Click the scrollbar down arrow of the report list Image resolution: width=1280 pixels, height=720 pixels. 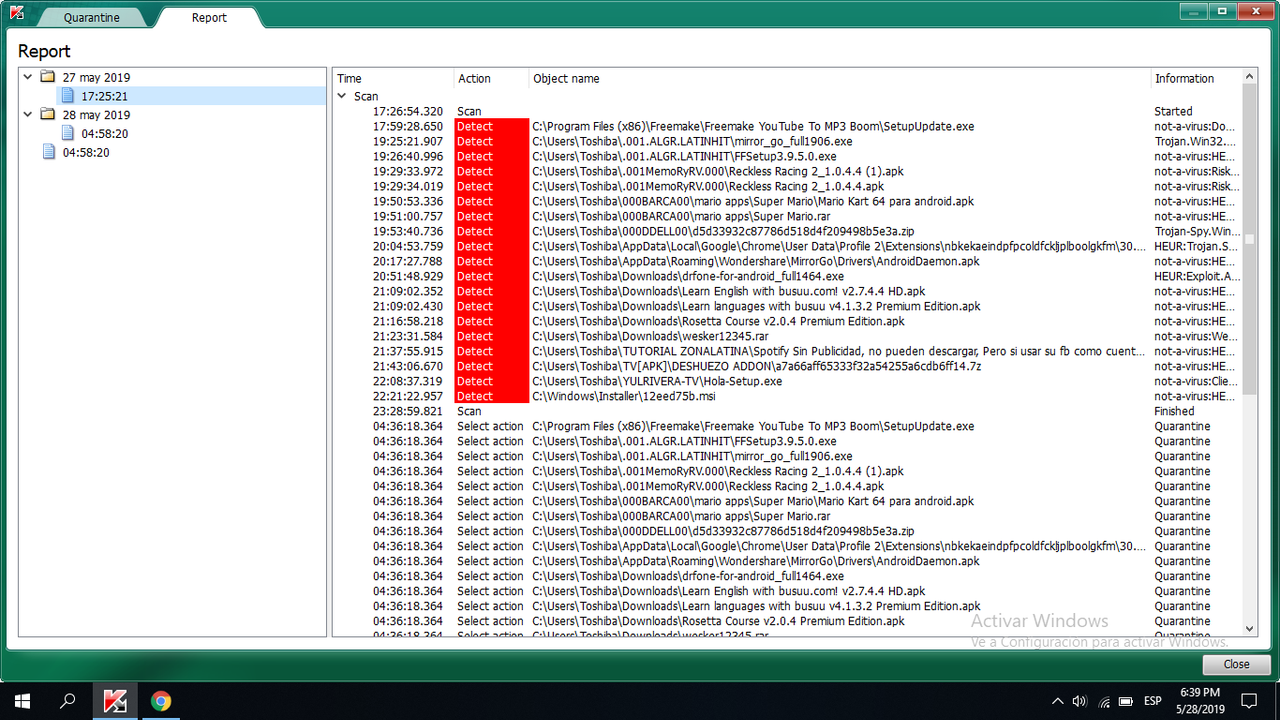click(1249, 628)
